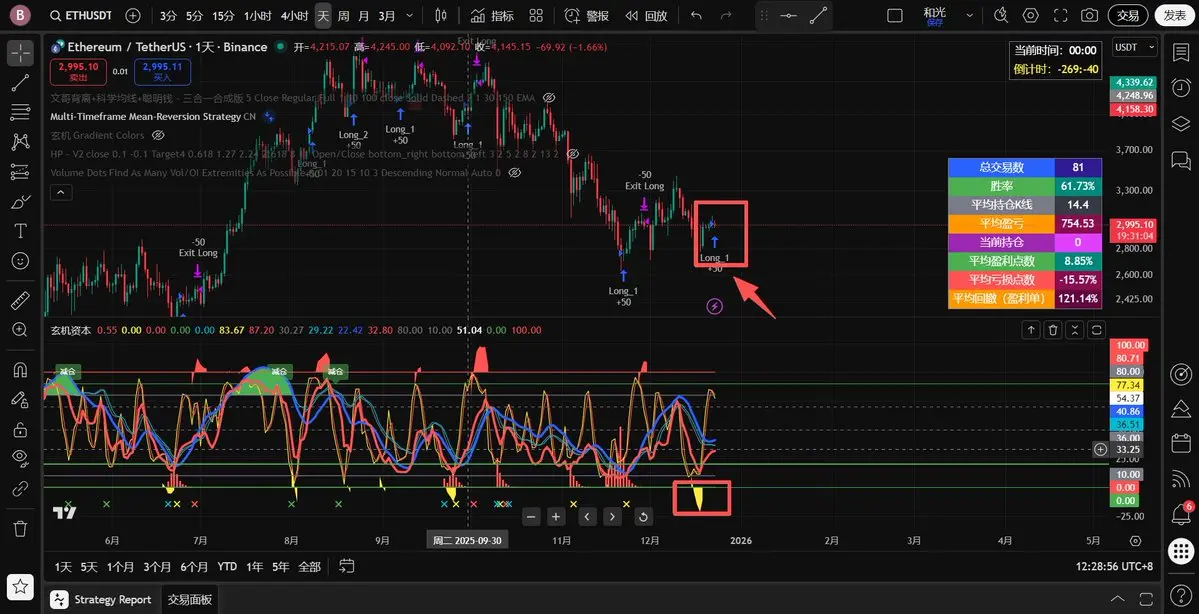Select the text annotation tool
The height and width of the screenshot is (614, 1199).
pos(21,232)
